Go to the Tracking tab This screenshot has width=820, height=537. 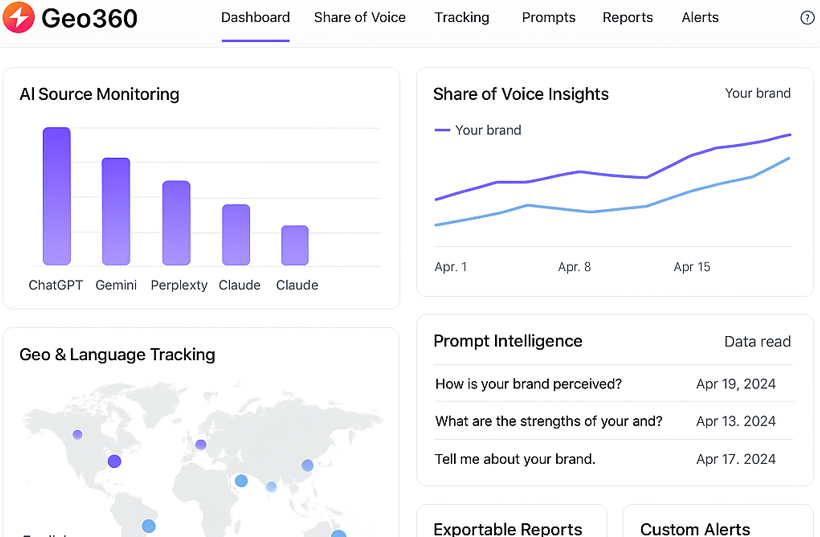click(x=462, y=18)
